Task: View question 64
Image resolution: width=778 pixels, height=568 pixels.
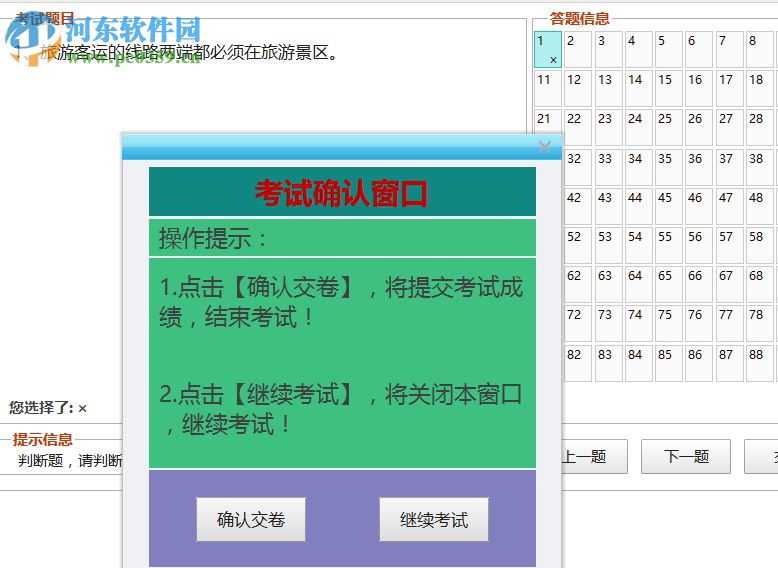Action: tap(639, 285)
